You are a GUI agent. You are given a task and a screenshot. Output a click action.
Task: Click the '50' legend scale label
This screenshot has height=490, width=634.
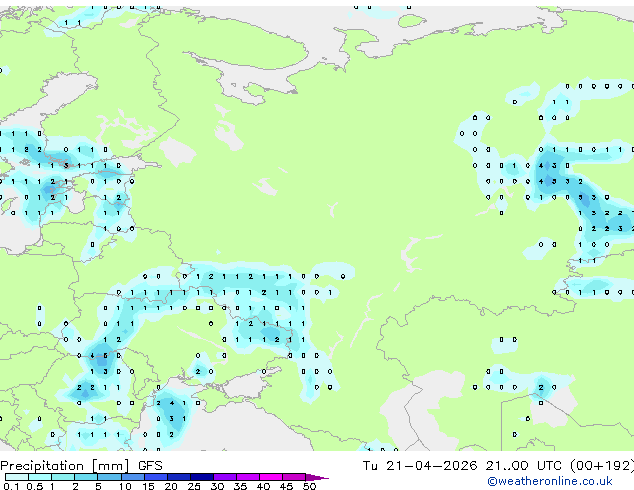tap(309, 486)
